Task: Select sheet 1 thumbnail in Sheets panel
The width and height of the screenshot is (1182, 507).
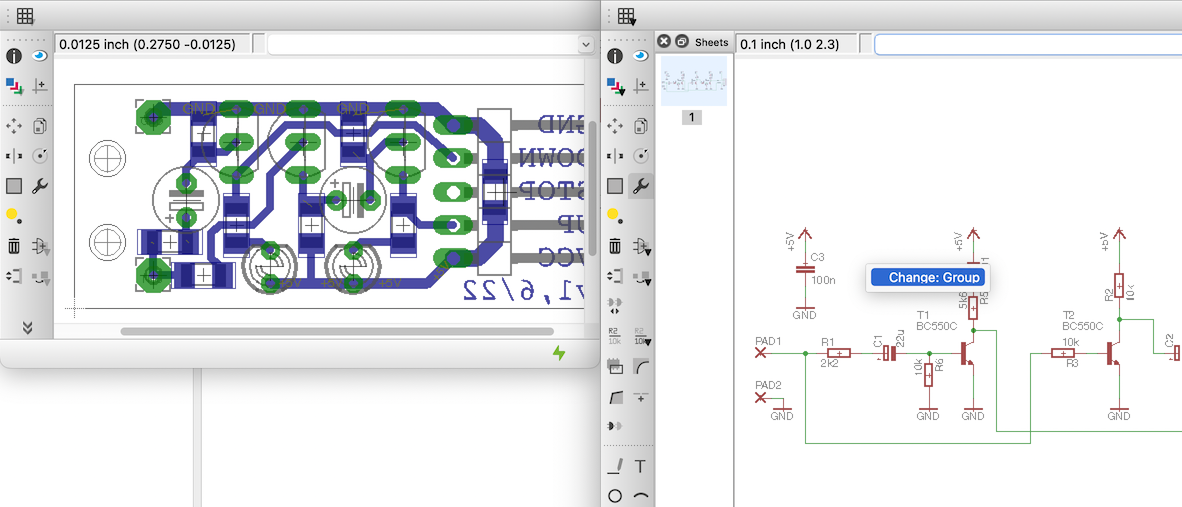Action: pyautogui.click(x=693, y=81)
